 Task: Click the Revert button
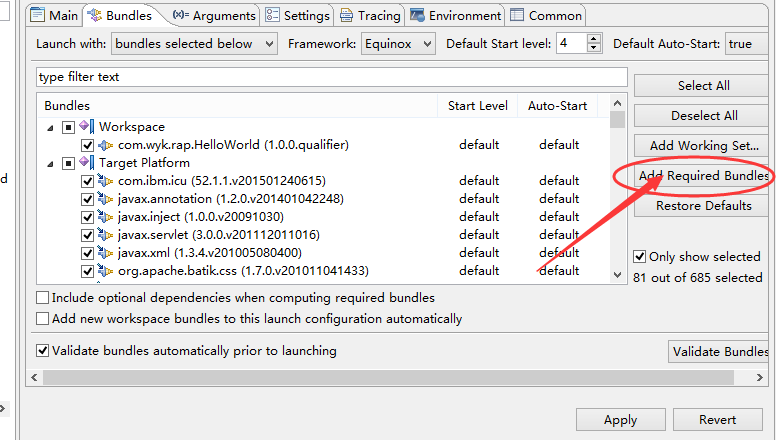[718, 420]
